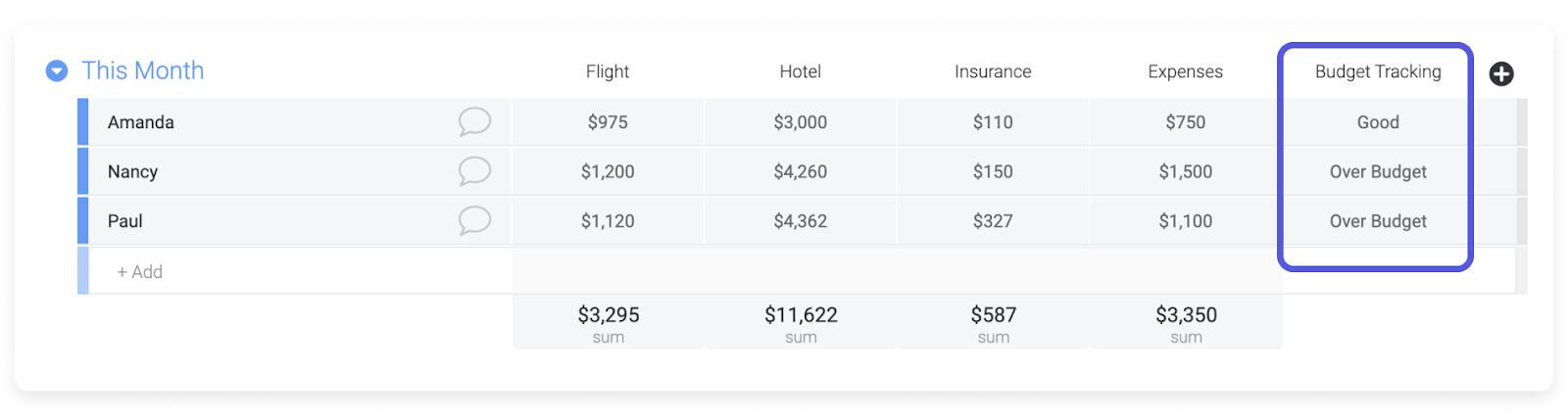Select the Hotel column header
This screenshot has height=417, width=1568.
point(801,71)
